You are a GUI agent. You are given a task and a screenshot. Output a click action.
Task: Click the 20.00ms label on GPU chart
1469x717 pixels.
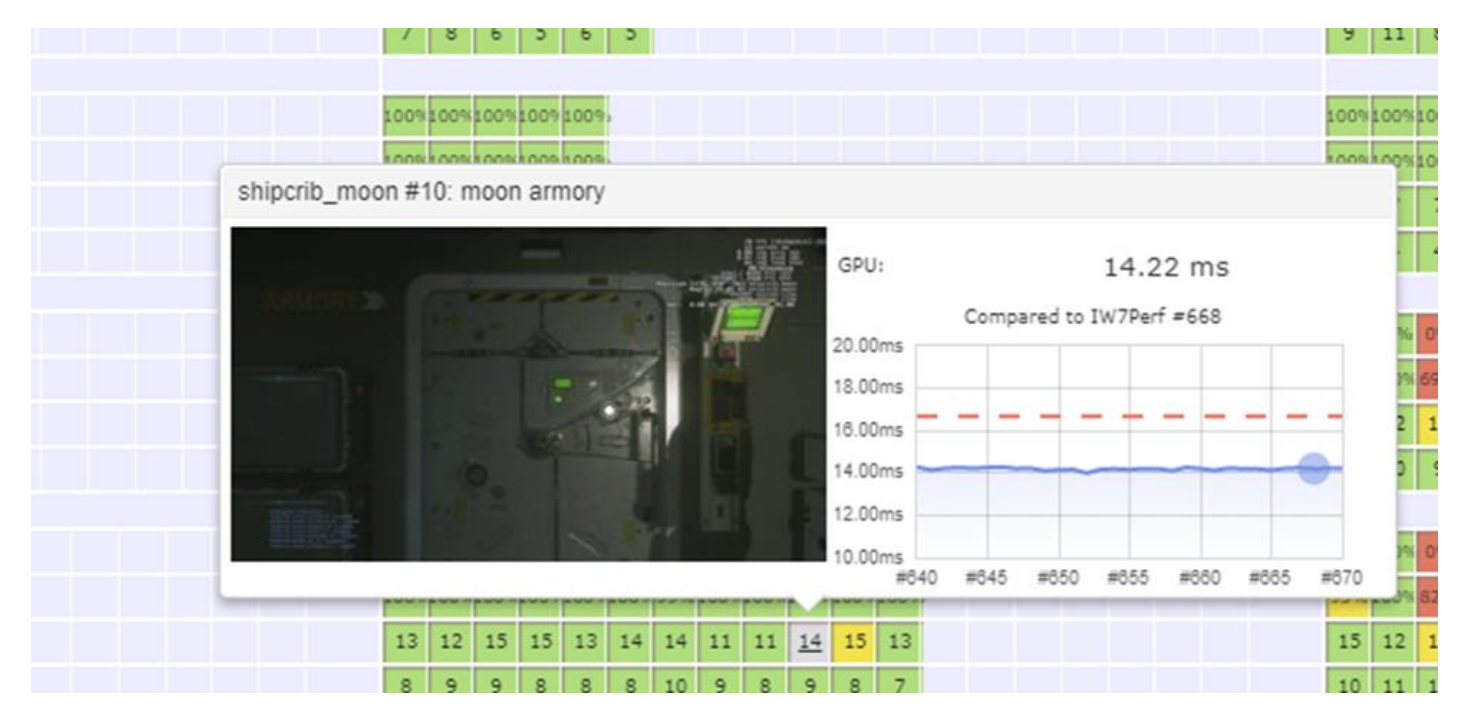click(x=867, y=346)
